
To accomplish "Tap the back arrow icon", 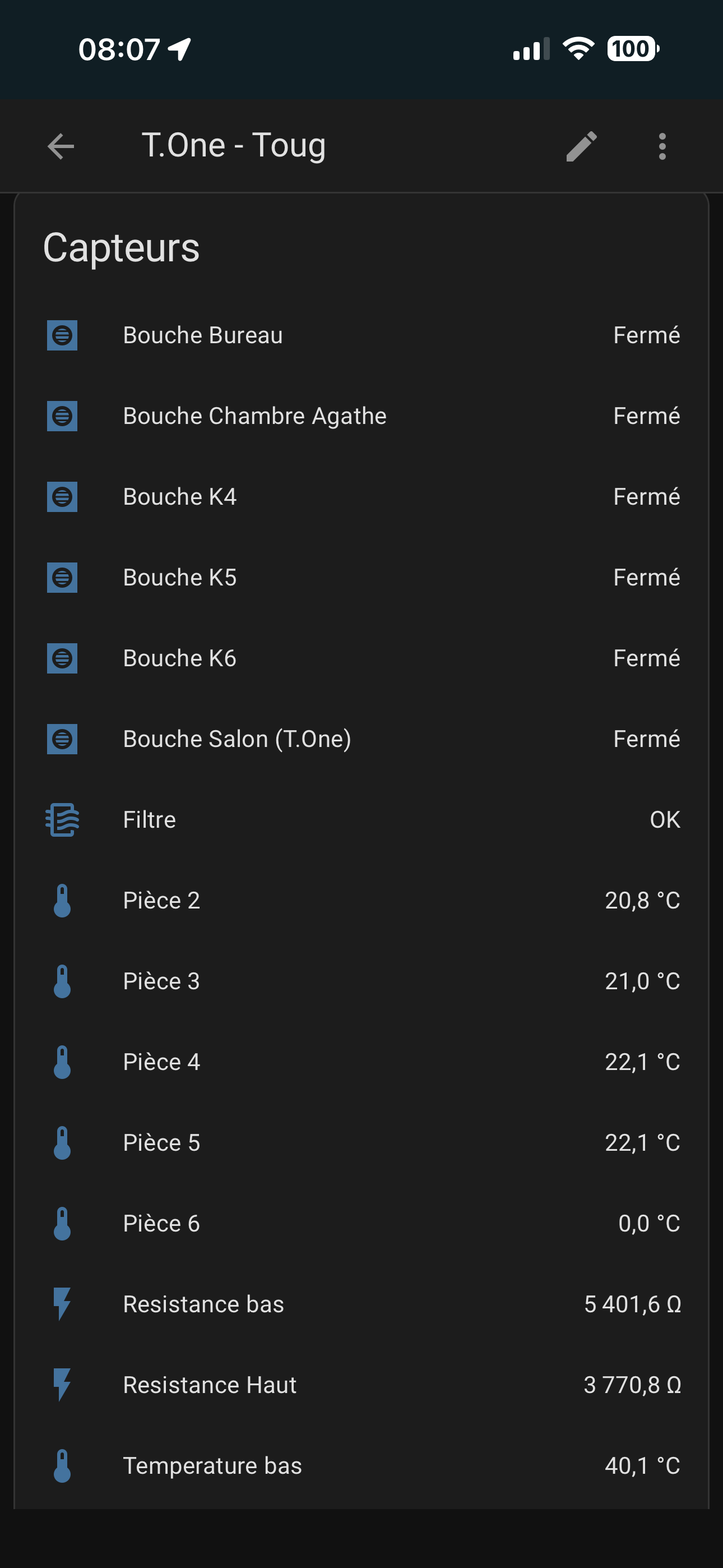I will coord(61,146).
